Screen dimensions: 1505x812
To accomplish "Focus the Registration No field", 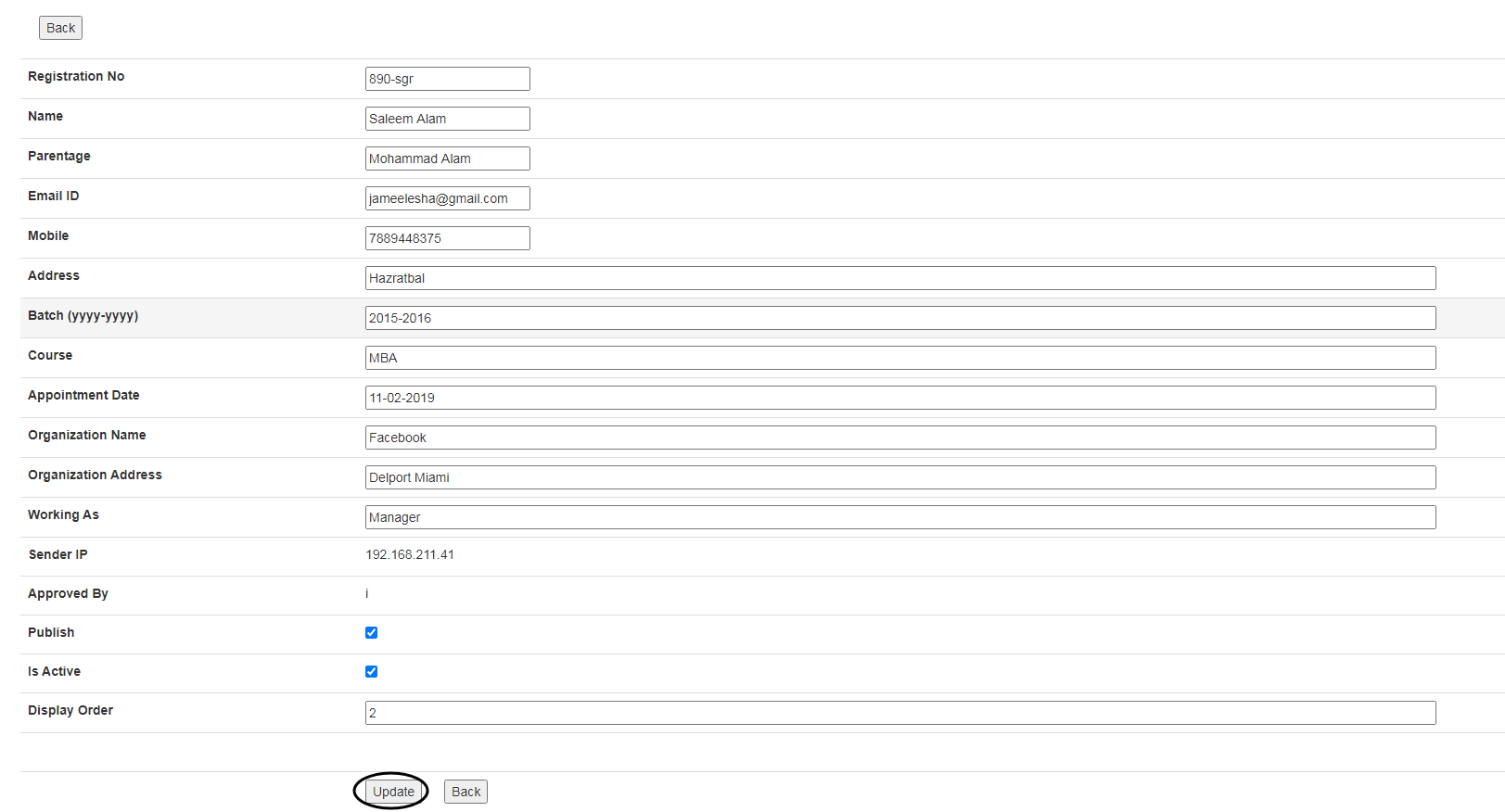I will click(447, 79).
